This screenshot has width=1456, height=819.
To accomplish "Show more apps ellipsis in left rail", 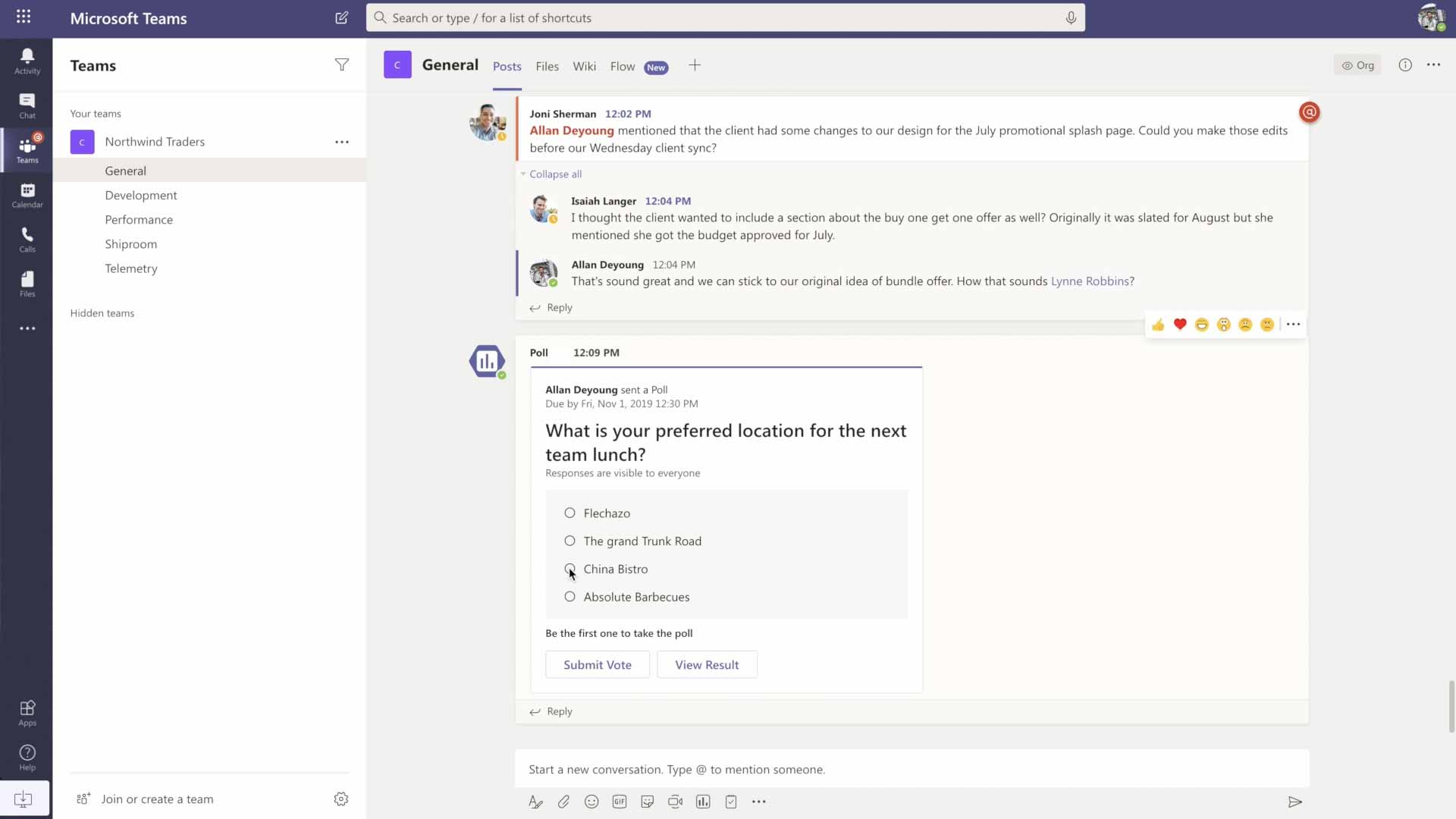I will coord(27,328).
